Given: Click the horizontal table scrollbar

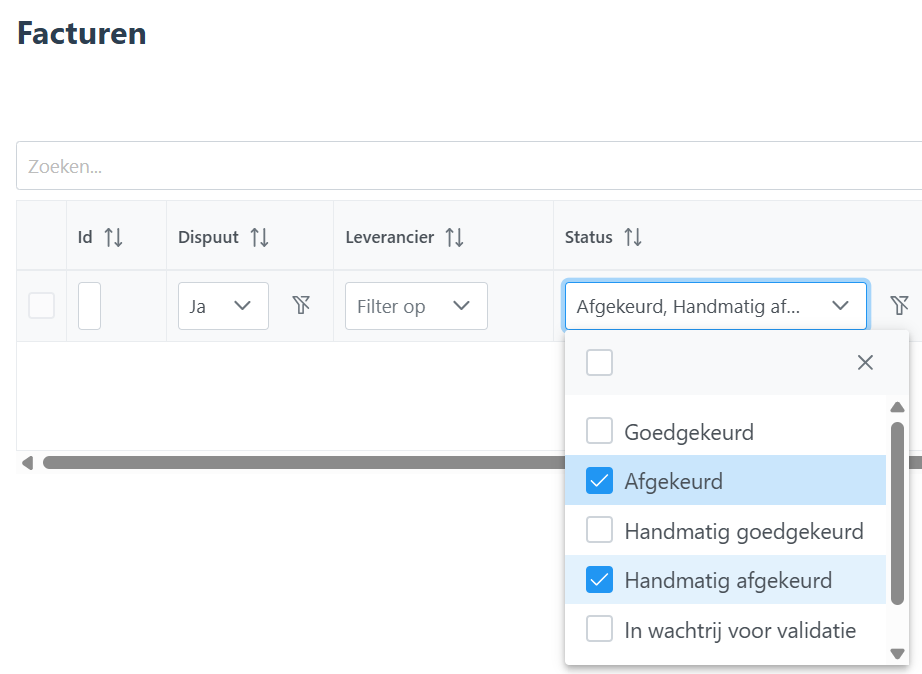Looking at the screenshot, I should [x=300, y=463].
